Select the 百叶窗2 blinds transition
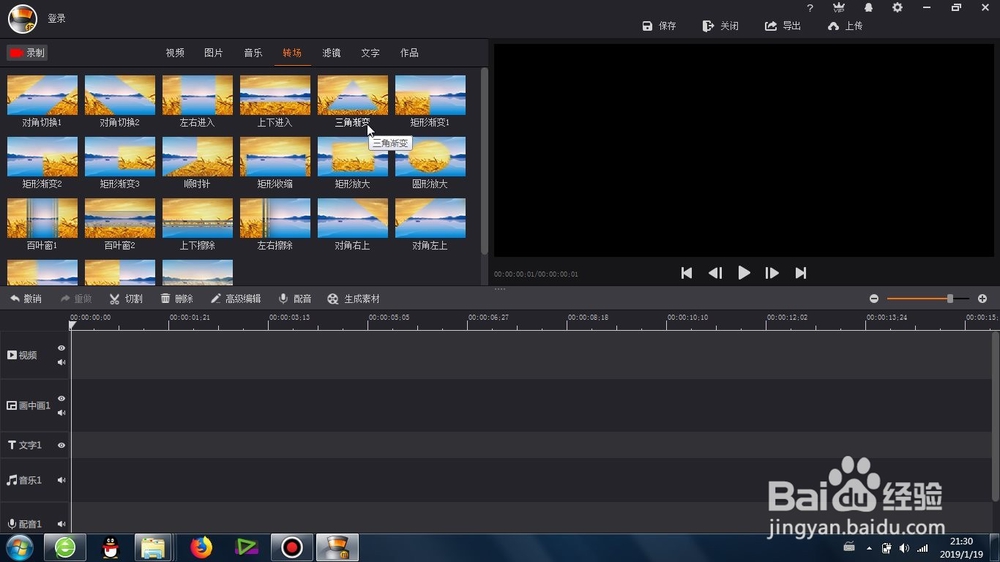 pyautogui.click(x=120, y=218)
